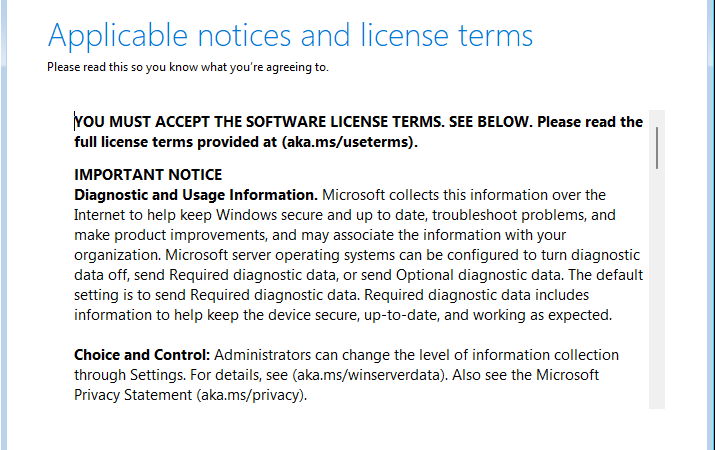Click the aka.ms/winserverdata link text
This screenshot has width=715, height=450.
click(368, 375)
